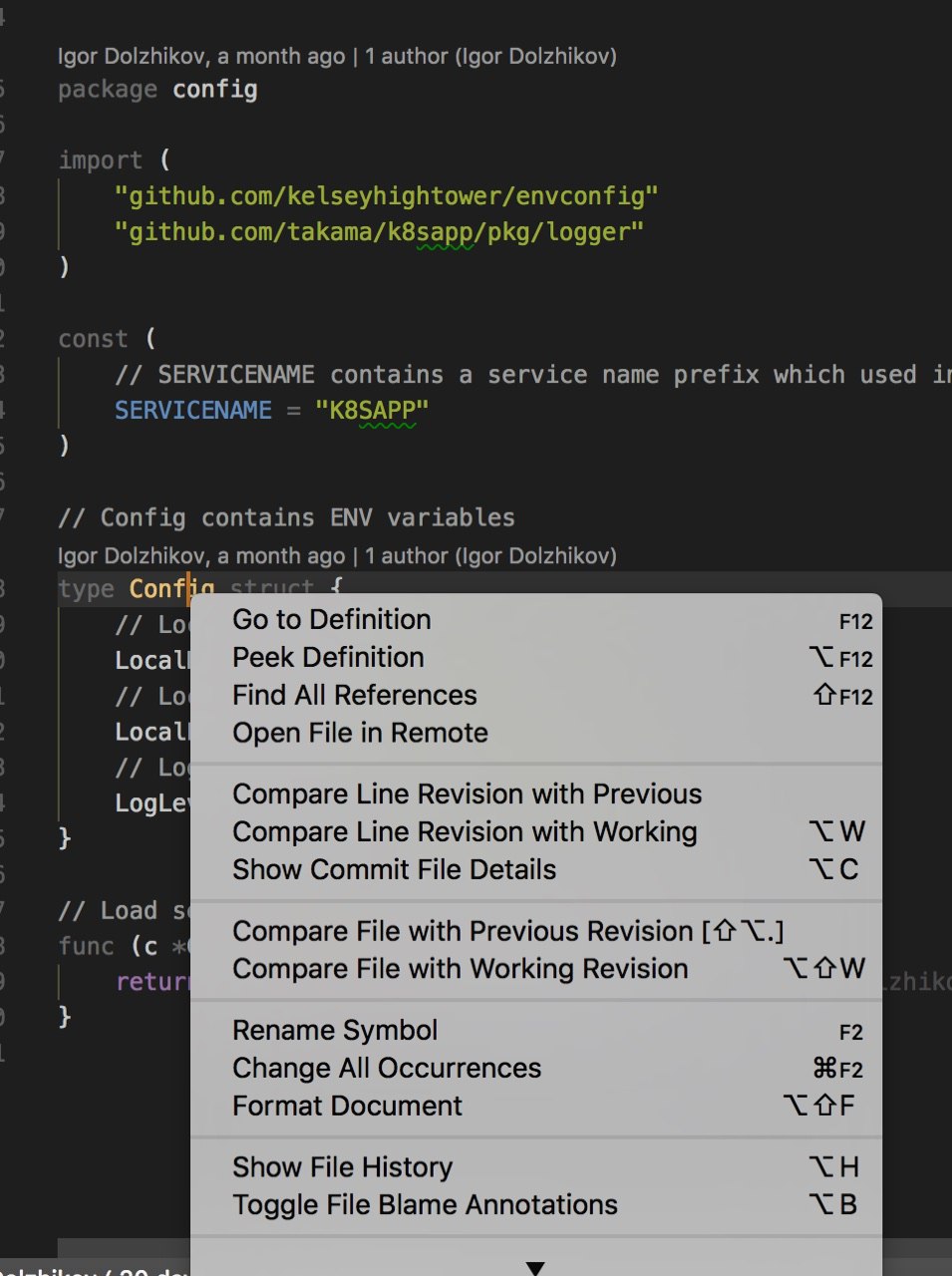Viewport: 952px width, 1276px height.
Task: Click the func keyword in code
Action: point(86,946)
